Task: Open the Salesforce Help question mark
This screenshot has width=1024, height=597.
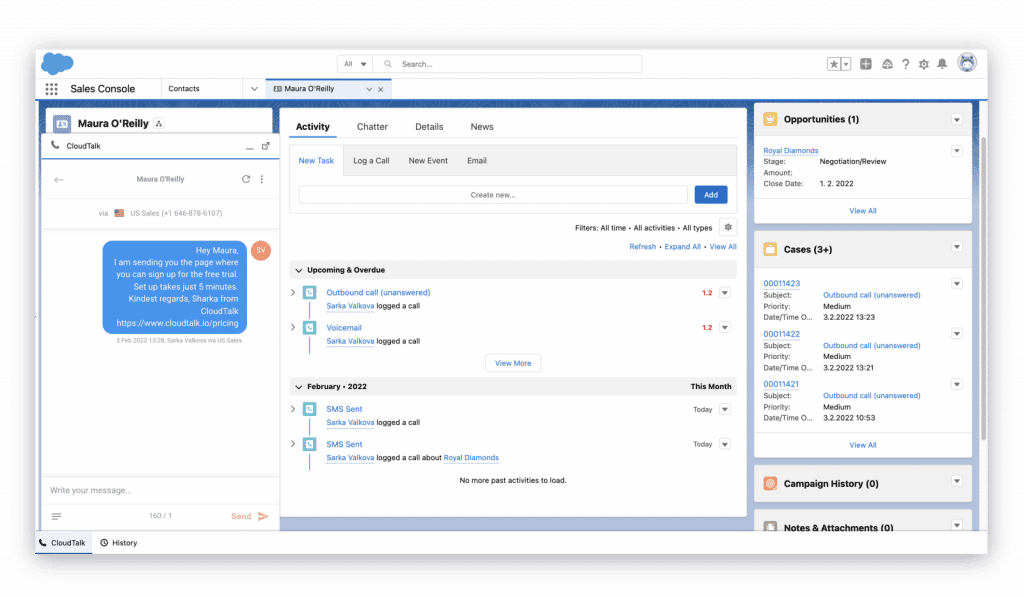Action: [x=906, y=64]
